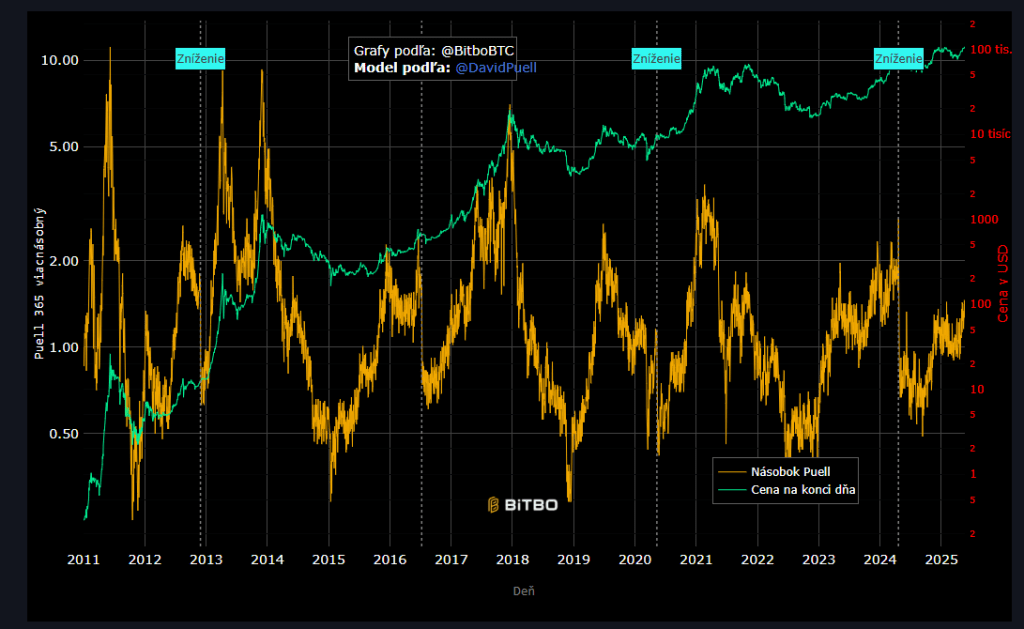Click the 0.50 tick on left axis
Viewport: 1024px width, 629px height.
pos(62,434)
